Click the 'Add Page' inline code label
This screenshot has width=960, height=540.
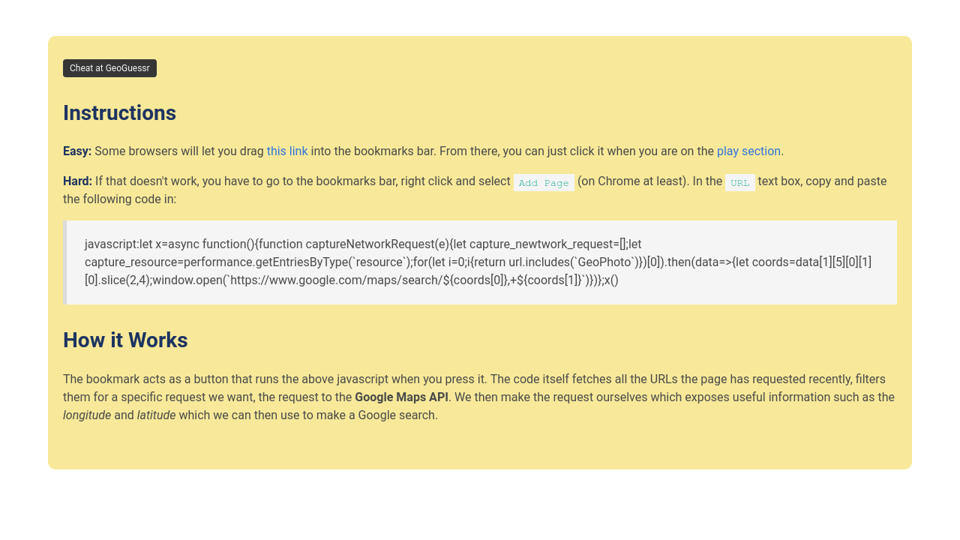(x=544, y=183)
